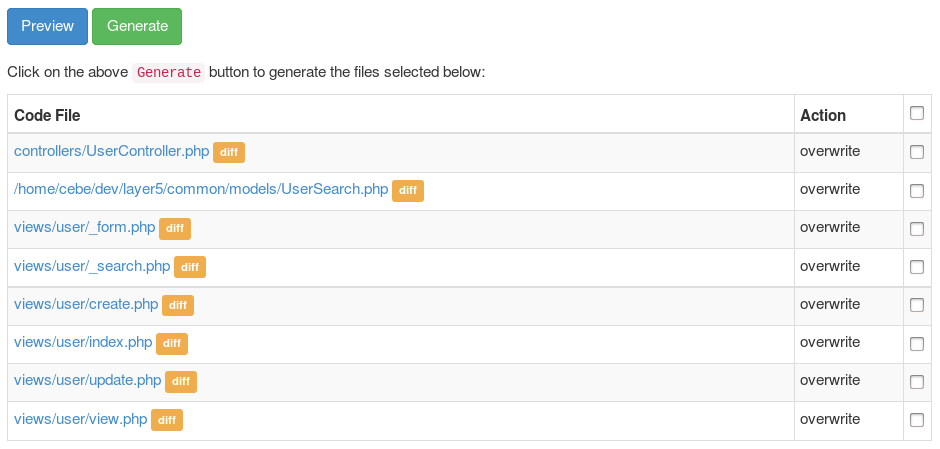Image resolution: width=940 pixels, height=449 pixels.
Task: Toggle the select-all checkbox in the table header
Action: tap(917, 113)
